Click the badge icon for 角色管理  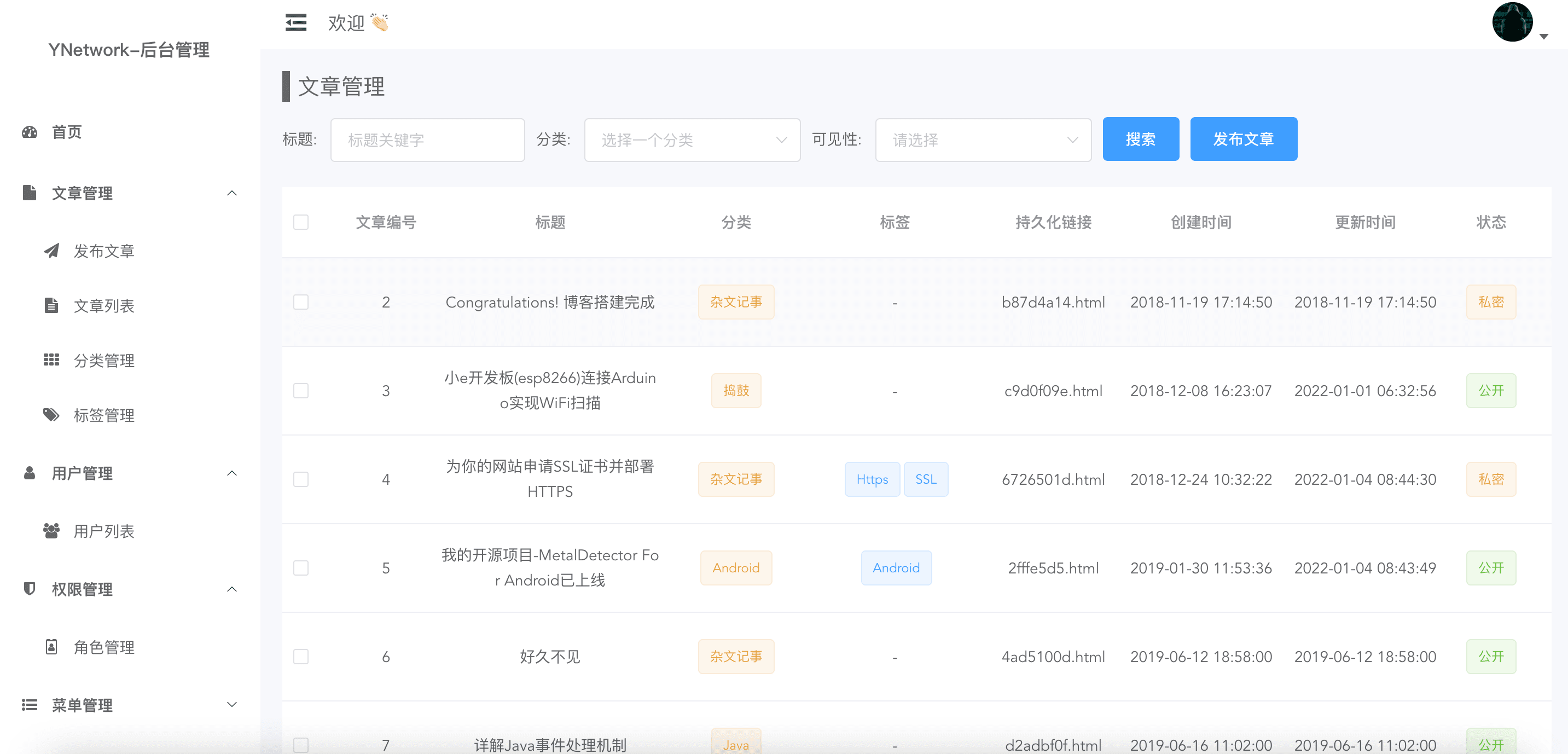pos(52,647)
